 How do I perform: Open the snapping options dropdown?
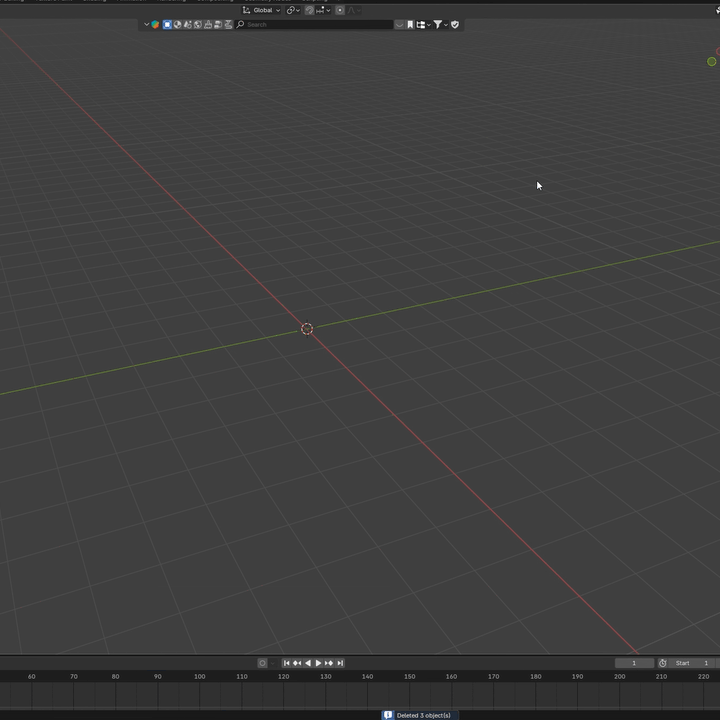point(323,10)
